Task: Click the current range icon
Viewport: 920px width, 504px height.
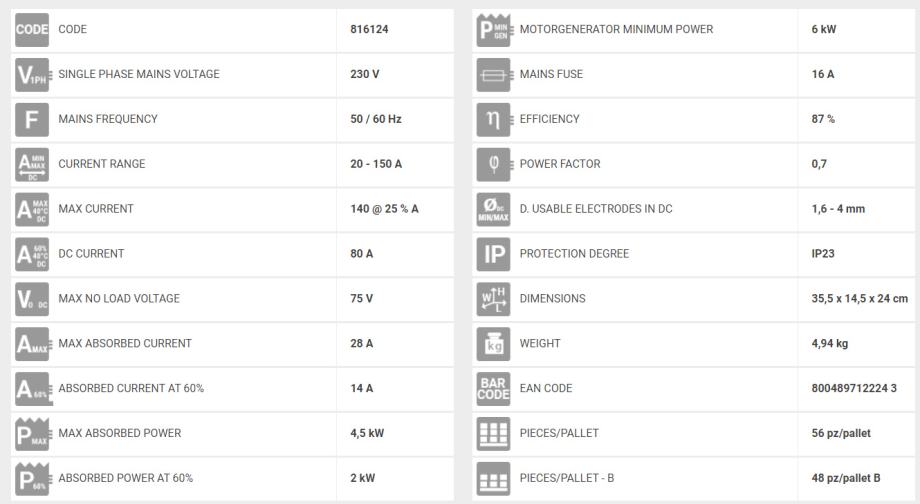Action: point(32,164)
